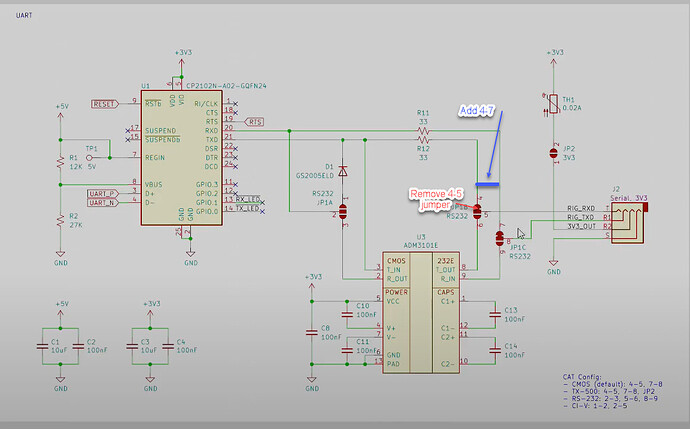Click the GS2005ELD diode value text
690x429 pixels.
pyautogui.click(x=315, y=176)
